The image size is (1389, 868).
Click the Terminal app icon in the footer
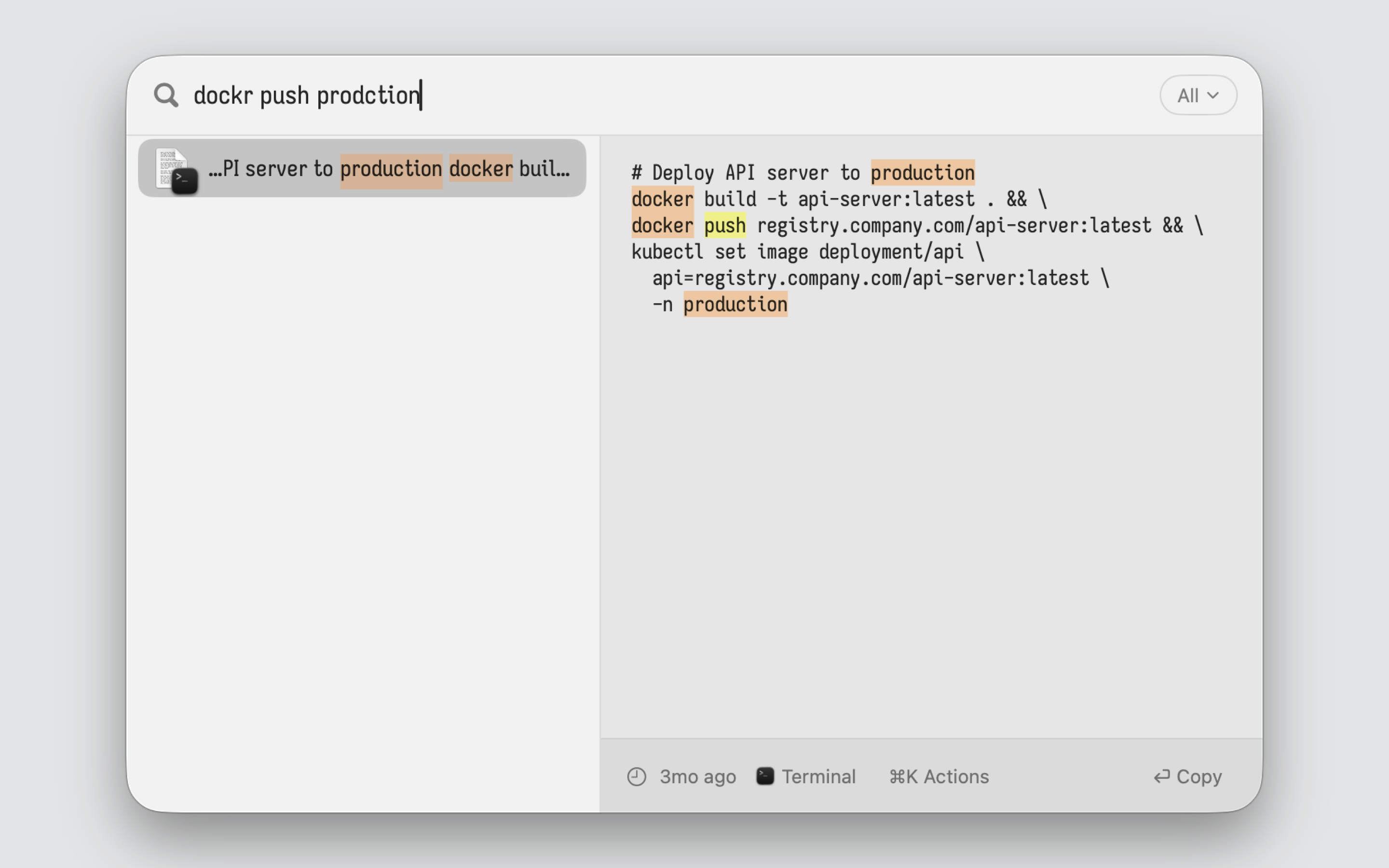pos(764,776)
